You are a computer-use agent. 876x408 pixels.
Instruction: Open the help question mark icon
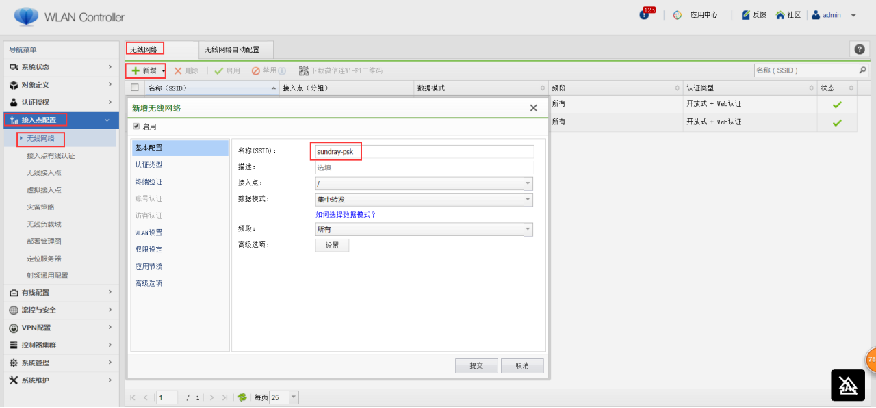point(859,49)
